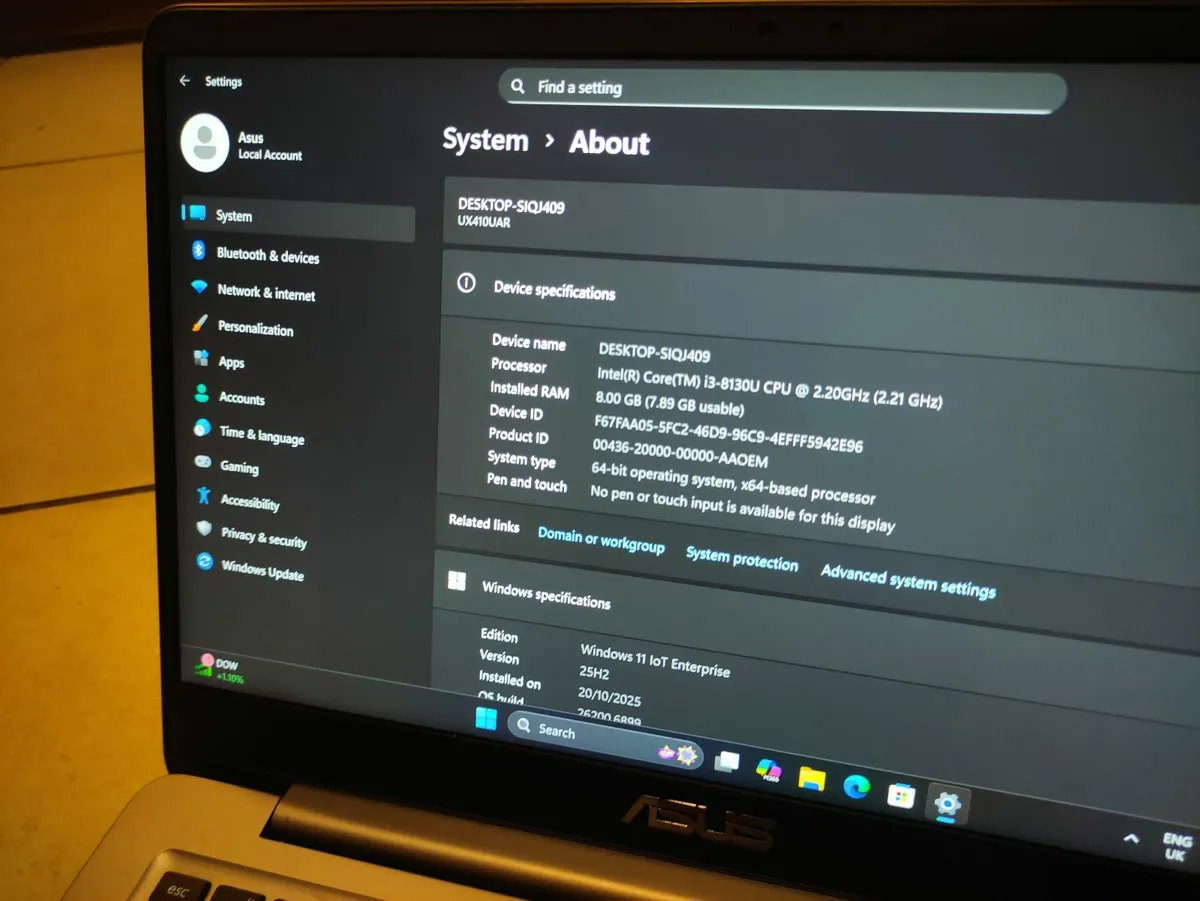Click the Accessibility figure icon
Viewport: 1200px width, 901px height.
204,495
